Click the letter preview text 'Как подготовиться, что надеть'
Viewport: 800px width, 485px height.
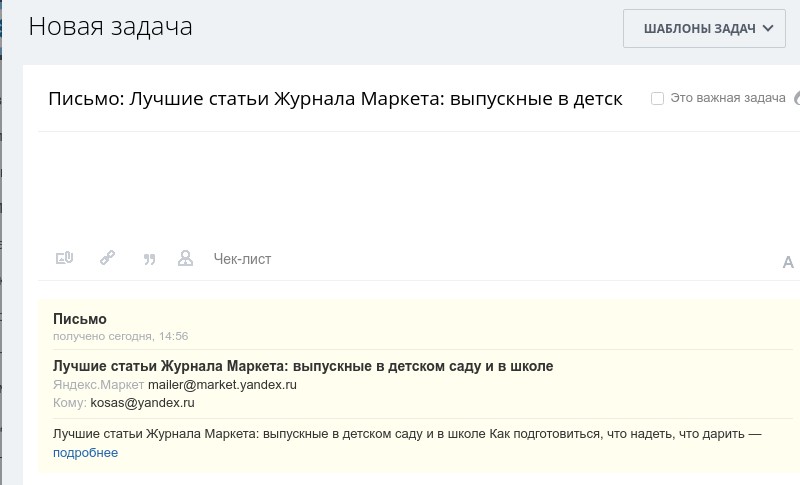(580, 434)
